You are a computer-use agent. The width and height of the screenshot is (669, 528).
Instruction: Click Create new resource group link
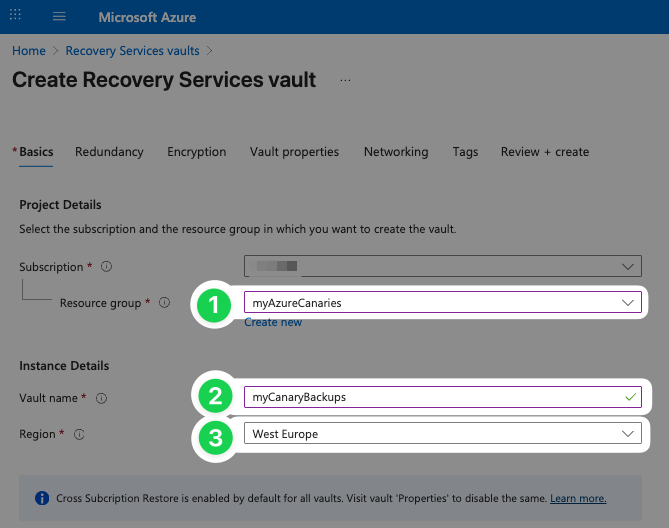point(273,322)
